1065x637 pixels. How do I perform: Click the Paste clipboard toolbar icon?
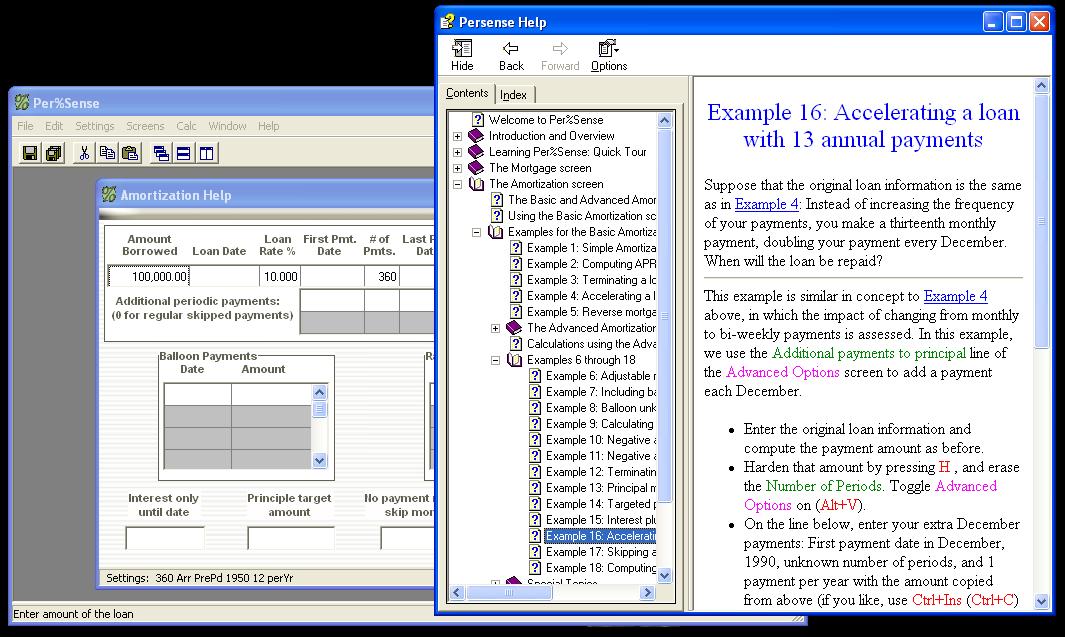click(x=130, y=153)
